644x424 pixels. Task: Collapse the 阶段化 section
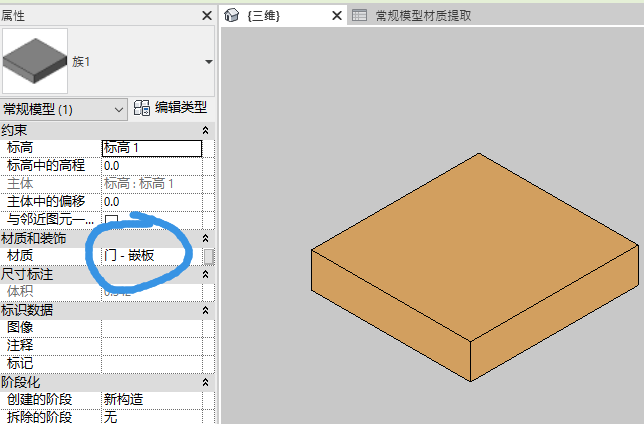coord(205,383)
